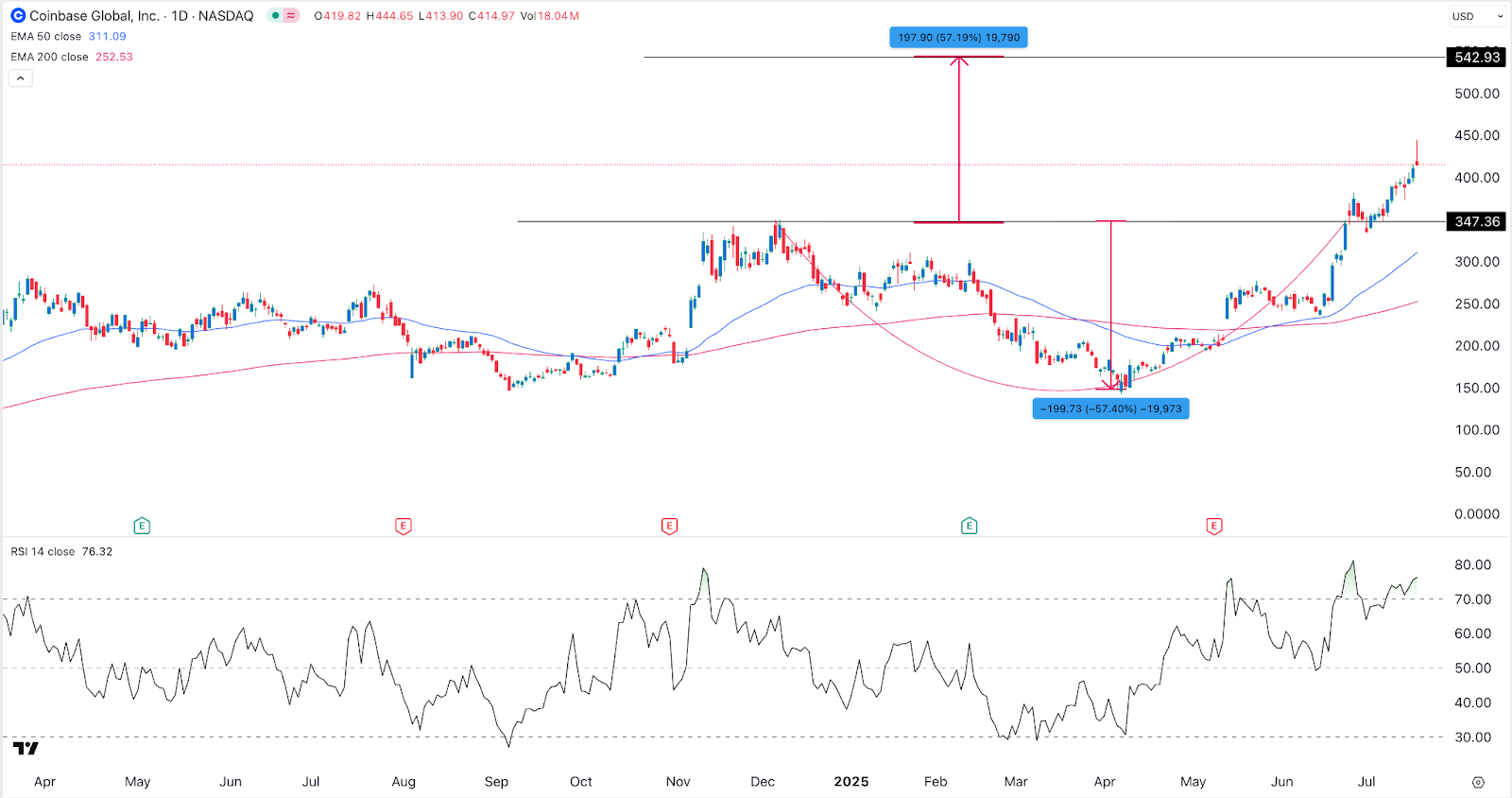
Task: Open the green earnings marker near April 2024
Action: [142, 526]
